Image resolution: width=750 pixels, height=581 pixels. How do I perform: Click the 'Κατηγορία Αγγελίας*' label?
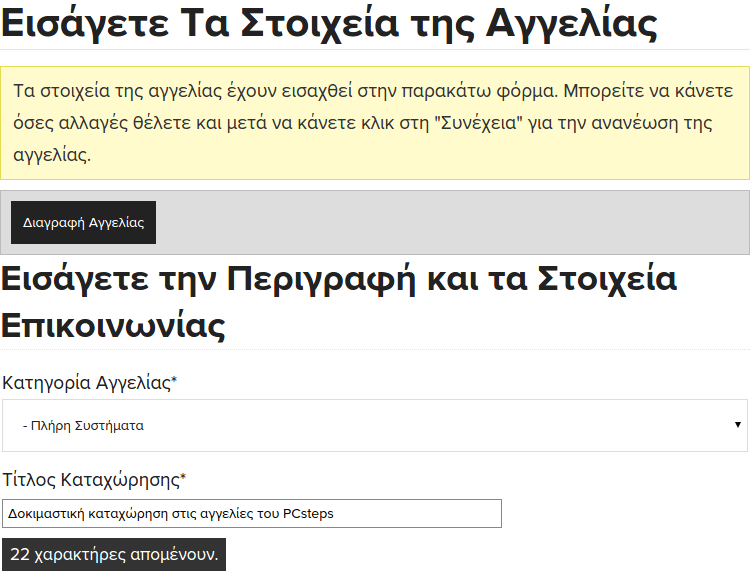click(89, 383)
